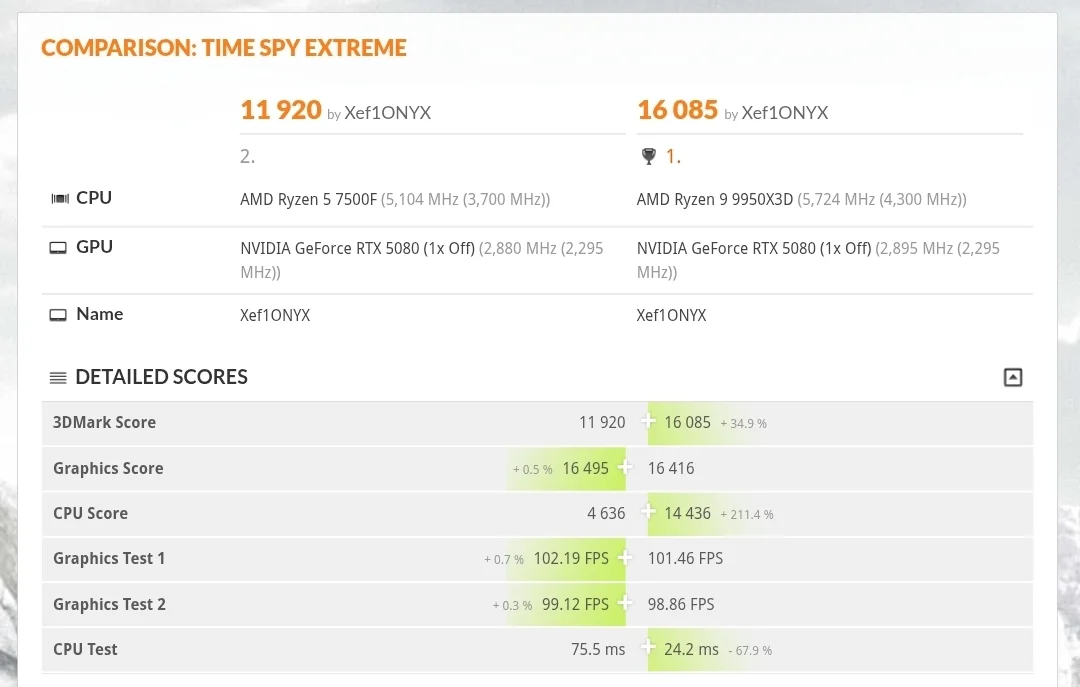1080x687 pixels.
Task: Click the 75.5 ms value
Action: 598,649
